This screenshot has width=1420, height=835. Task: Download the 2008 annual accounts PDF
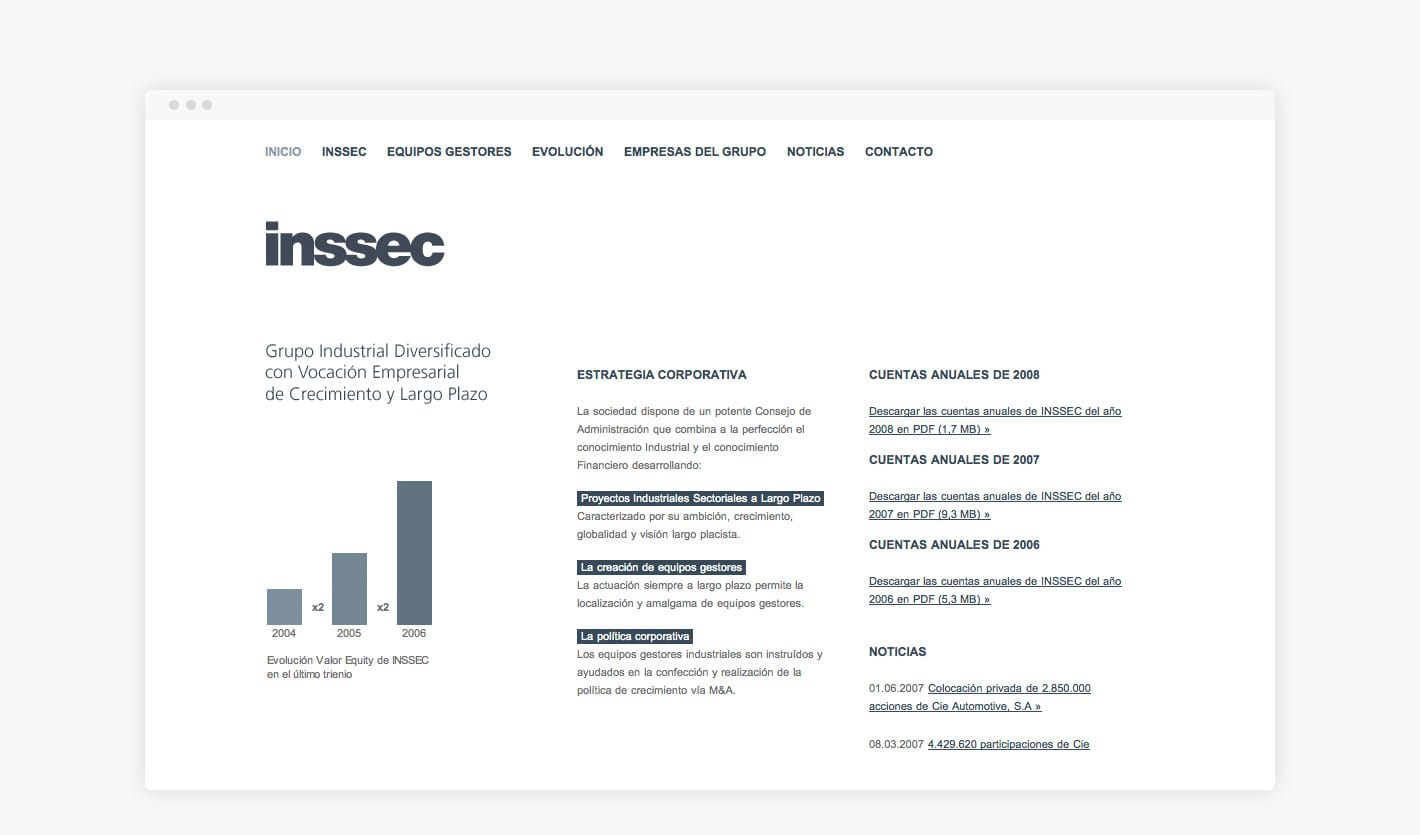tap(995, 420)
